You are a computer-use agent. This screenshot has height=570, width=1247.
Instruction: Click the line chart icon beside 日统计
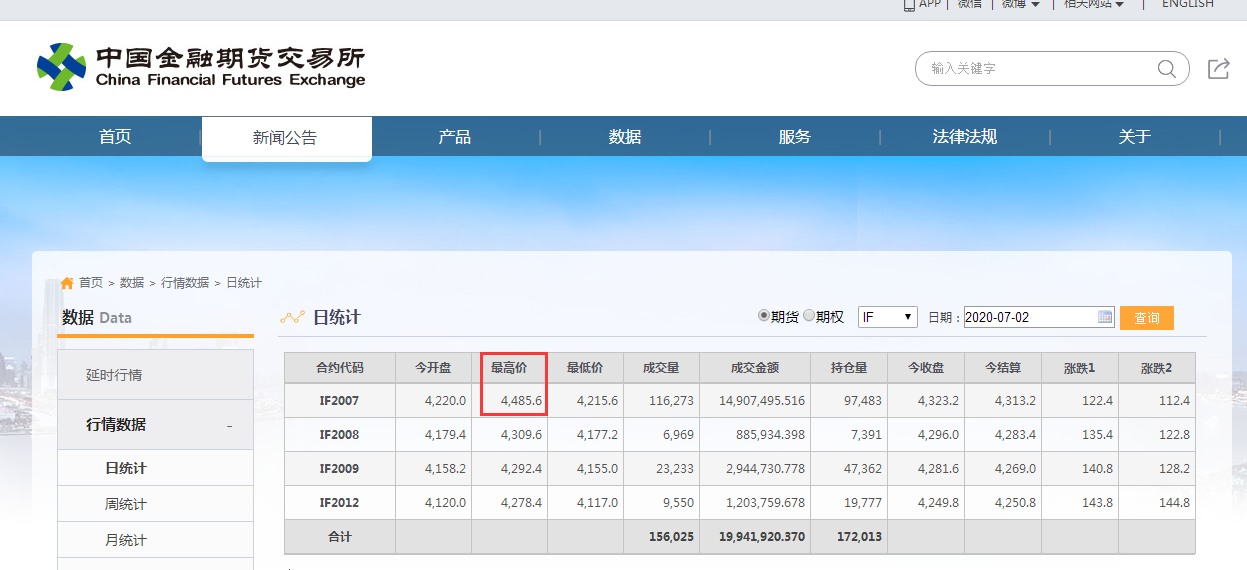tap(292, 318)
